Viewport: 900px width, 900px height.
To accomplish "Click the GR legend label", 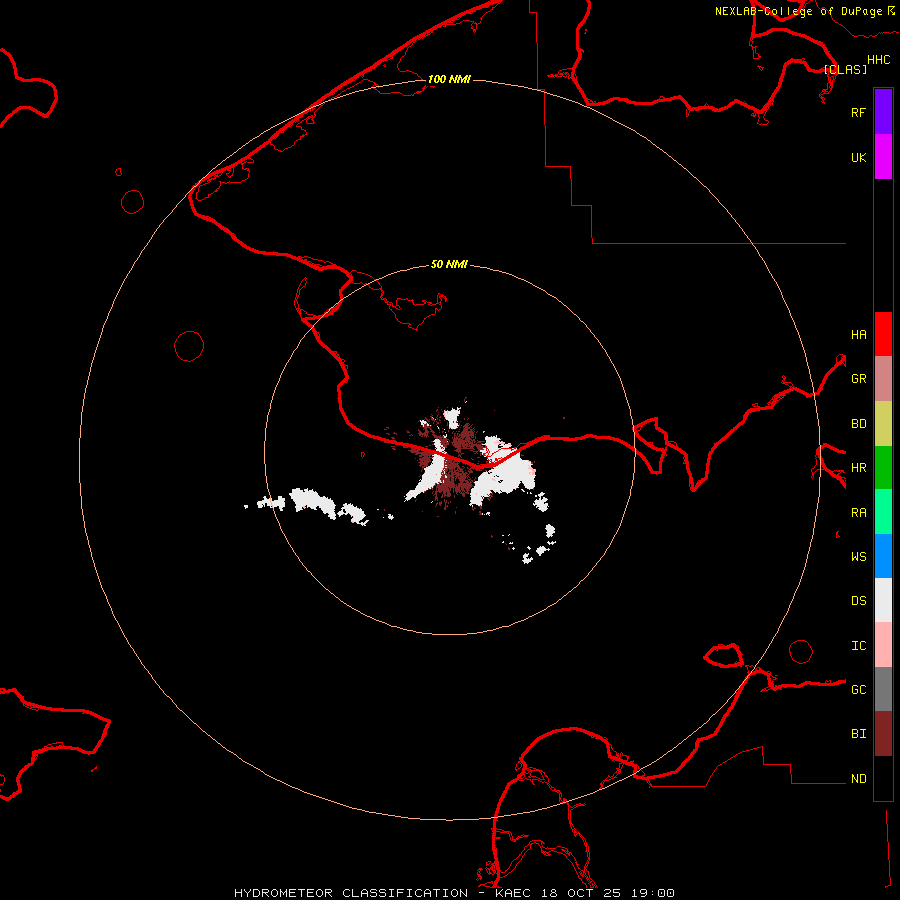I will coord(858,379).
